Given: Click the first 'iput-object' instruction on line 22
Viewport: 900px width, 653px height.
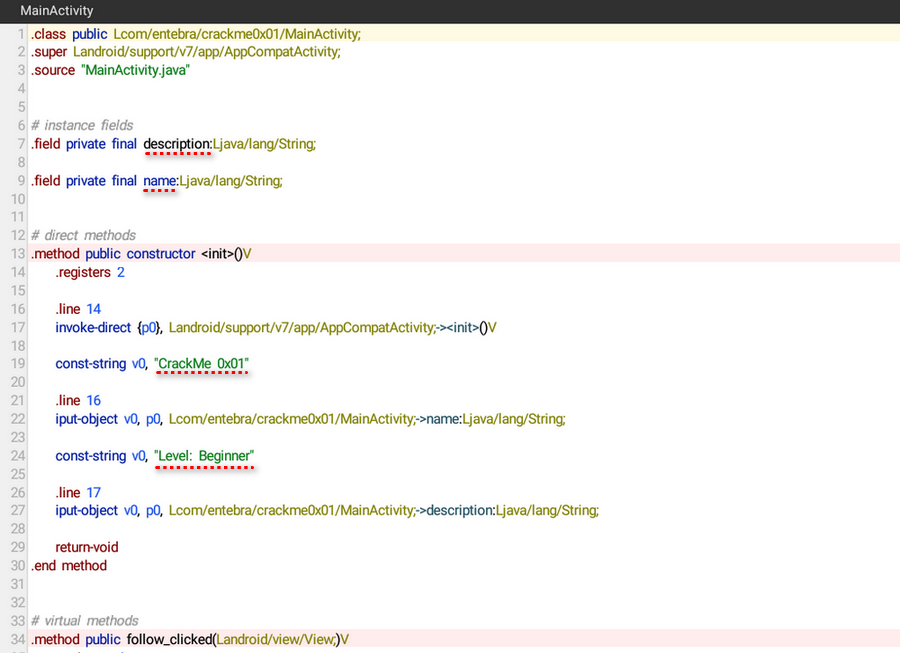Looking at the screenshot, I should [x=88, y=419].
